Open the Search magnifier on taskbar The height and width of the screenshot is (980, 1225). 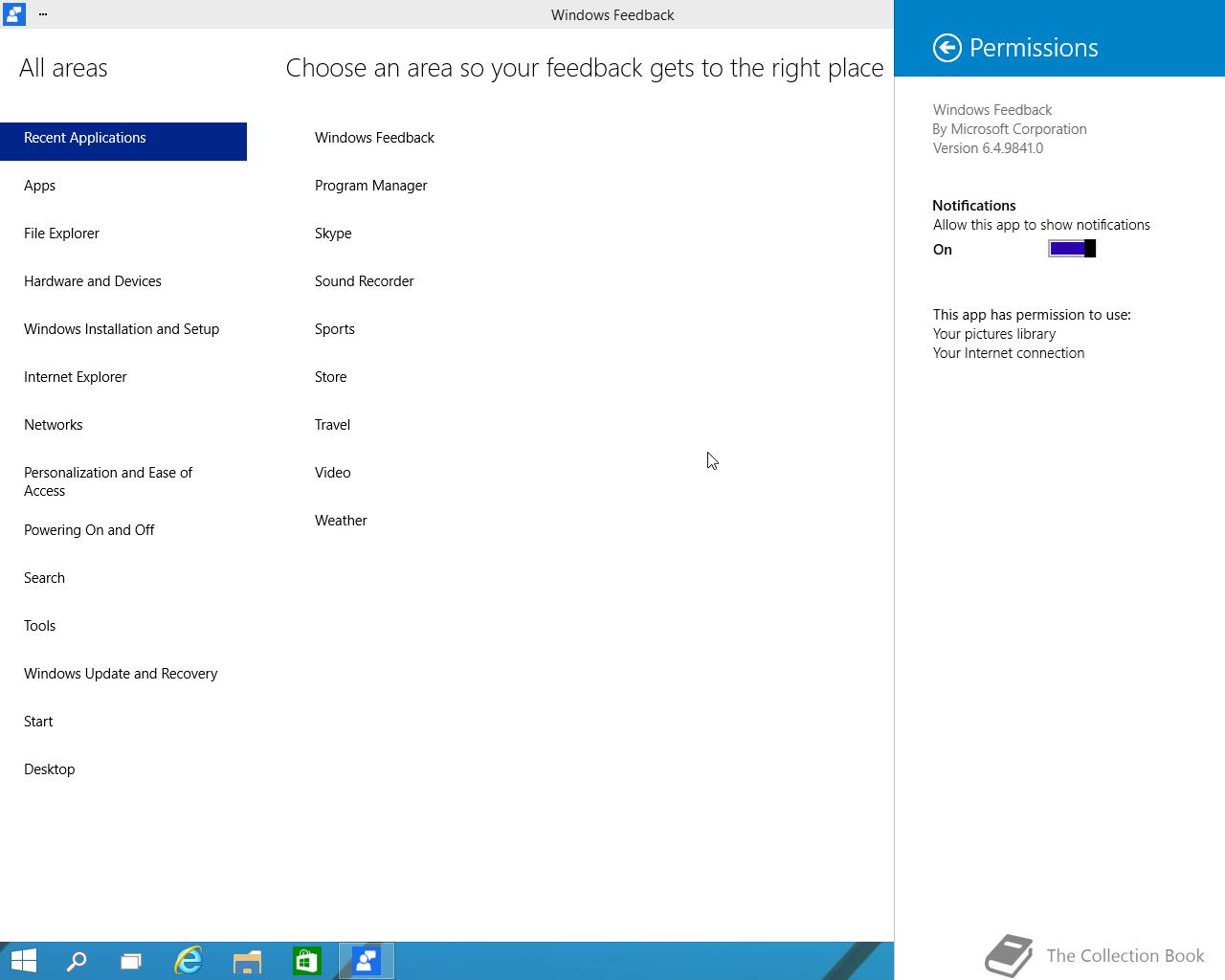click(x=76, y=961)
